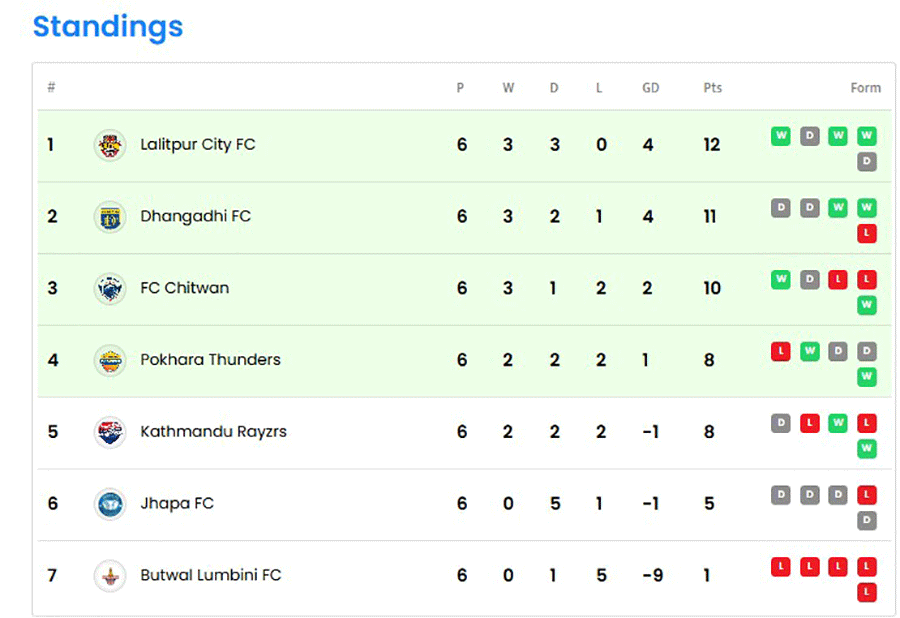Open the Jhapa FC round logo

coord(110,504)
